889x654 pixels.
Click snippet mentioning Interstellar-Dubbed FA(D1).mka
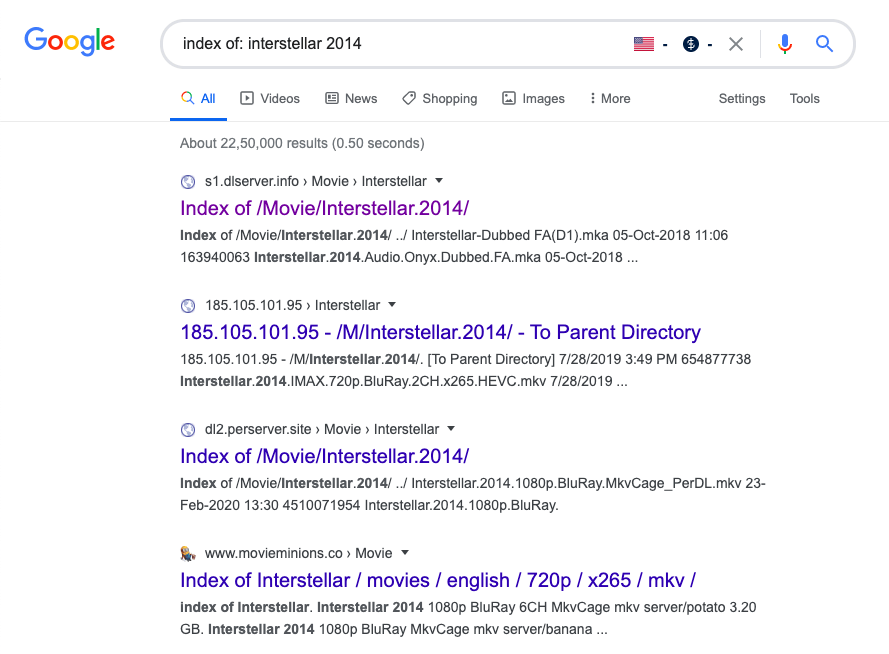(x=454, y=246)
